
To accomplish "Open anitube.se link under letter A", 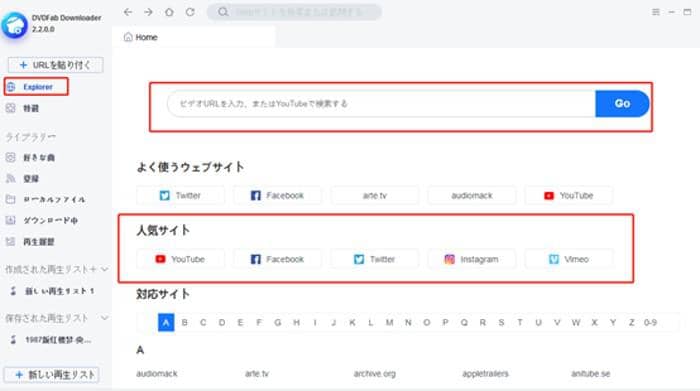I will pyautogui.click(x=591, y=374).
